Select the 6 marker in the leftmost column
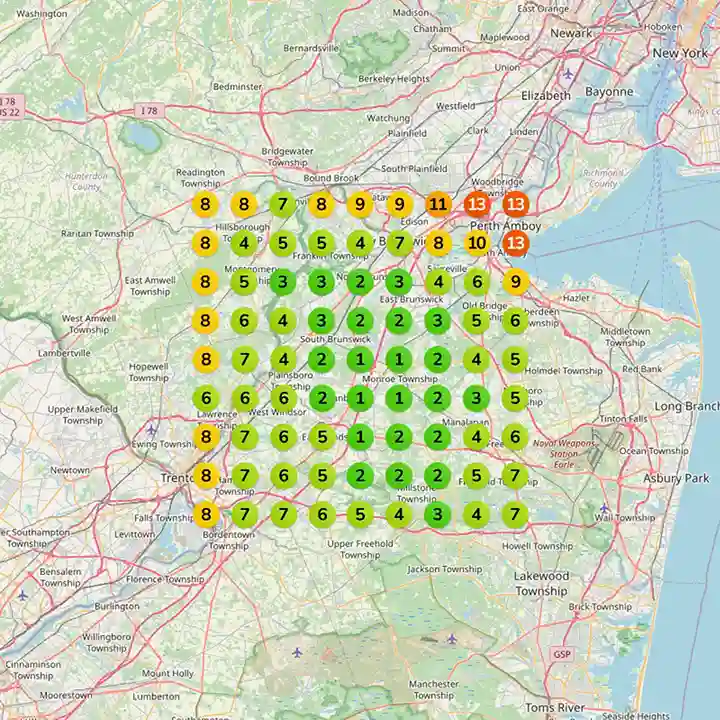Screen dimensions: 720x720 (x=205, y=398)
